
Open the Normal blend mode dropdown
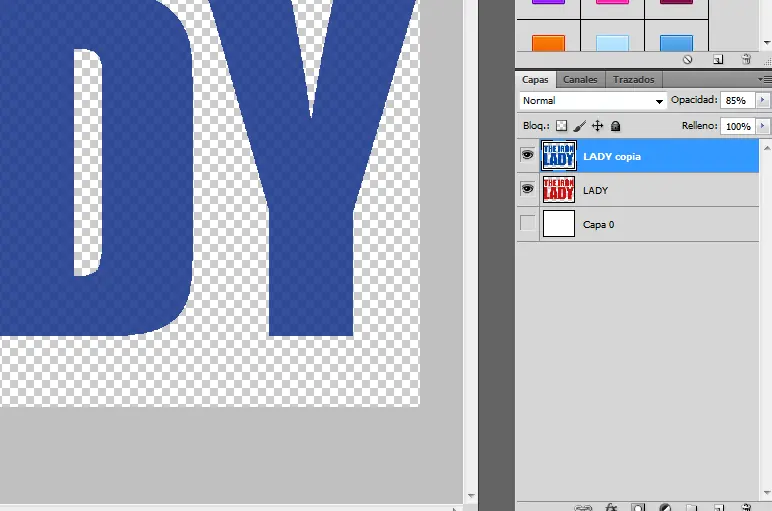click(593, 101)
